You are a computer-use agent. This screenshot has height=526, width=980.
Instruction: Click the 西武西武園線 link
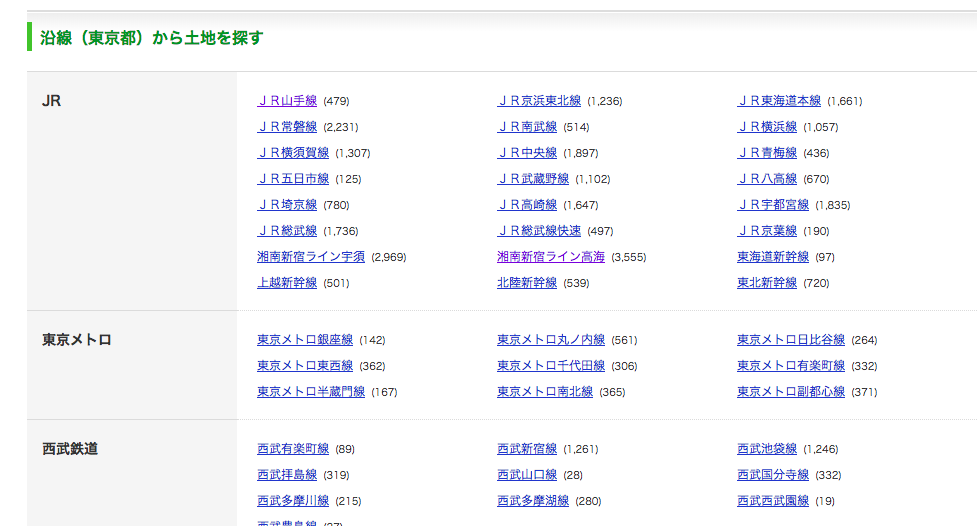coord(773,501)
